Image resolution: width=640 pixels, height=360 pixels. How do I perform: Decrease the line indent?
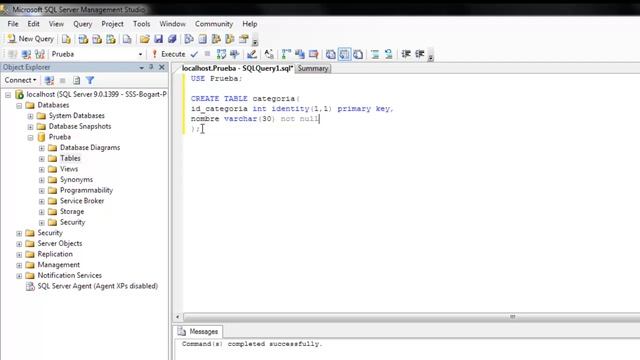click(x=406, y=54)
